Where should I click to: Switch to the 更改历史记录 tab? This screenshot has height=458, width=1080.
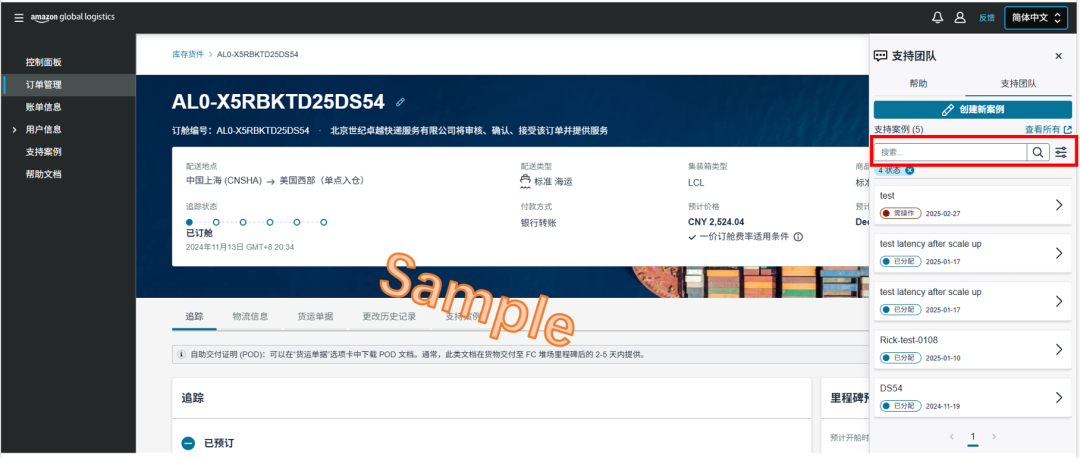point(389,316)
